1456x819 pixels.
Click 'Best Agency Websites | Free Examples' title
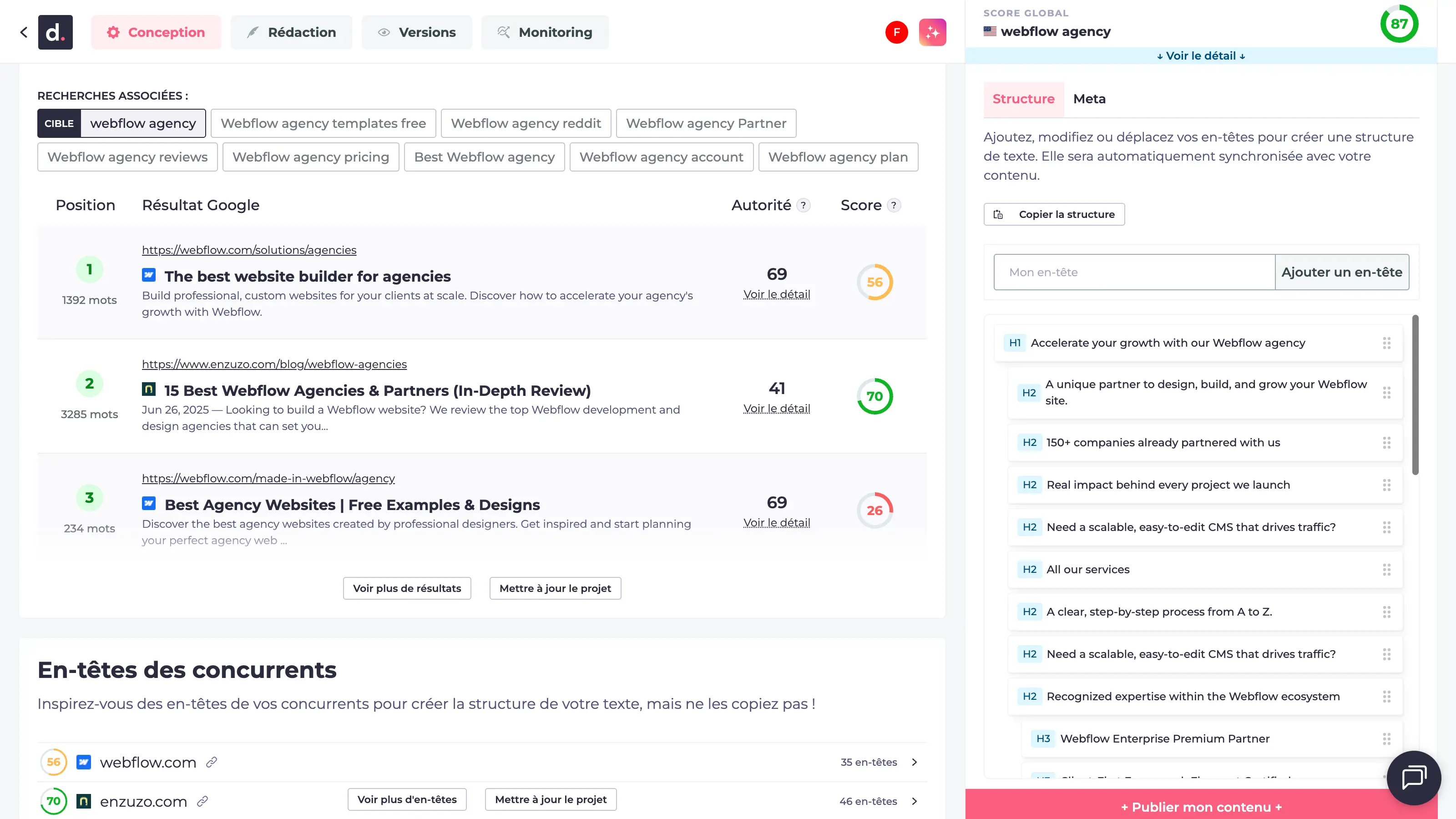coord(352,505)
